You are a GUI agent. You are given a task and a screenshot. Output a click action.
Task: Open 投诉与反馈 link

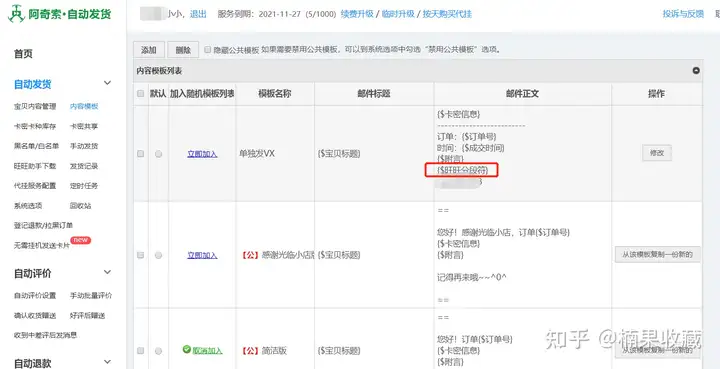[683, 14]
